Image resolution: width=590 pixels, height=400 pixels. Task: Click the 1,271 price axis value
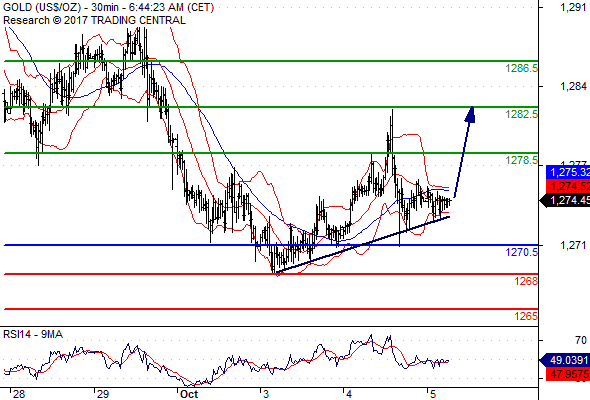click(x=573, y=245)
